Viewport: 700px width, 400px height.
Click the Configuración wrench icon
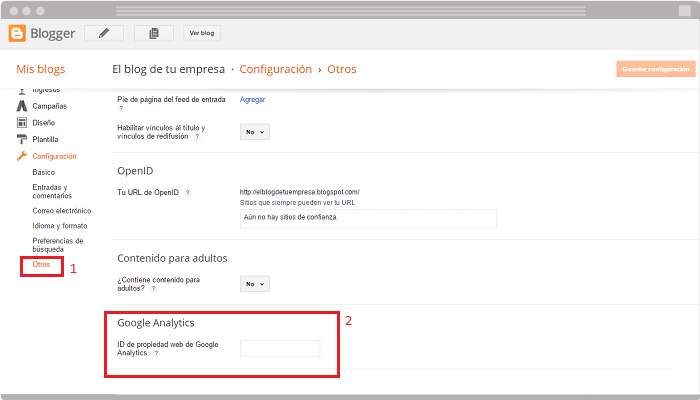[21, 157]
